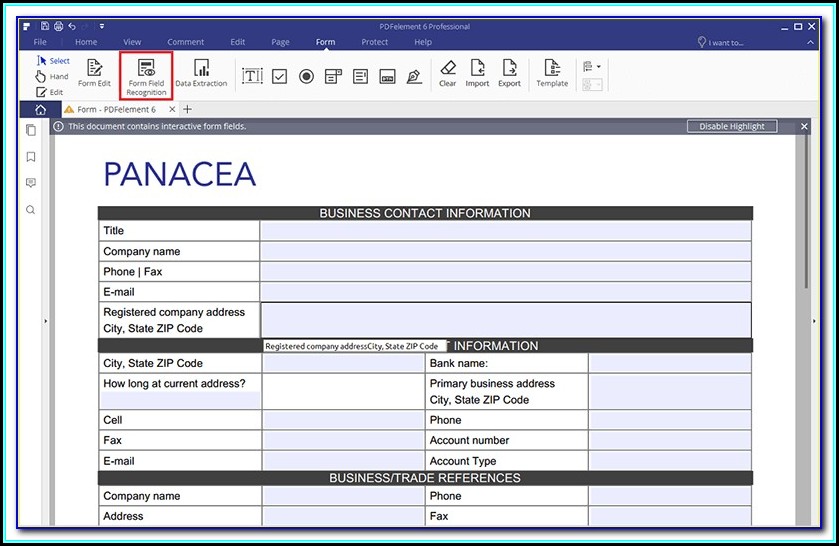Click the vertical scrollbar of document
This screenshot has height=546, width=839.
coord(806,213)
